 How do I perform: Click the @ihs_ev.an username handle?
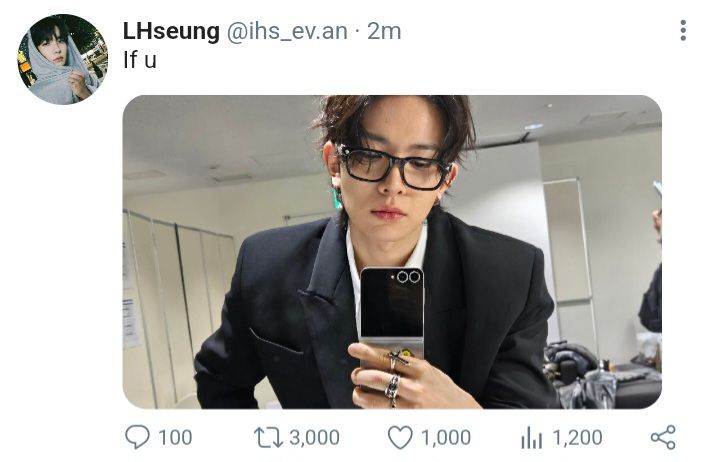click(x=287, y=32)
